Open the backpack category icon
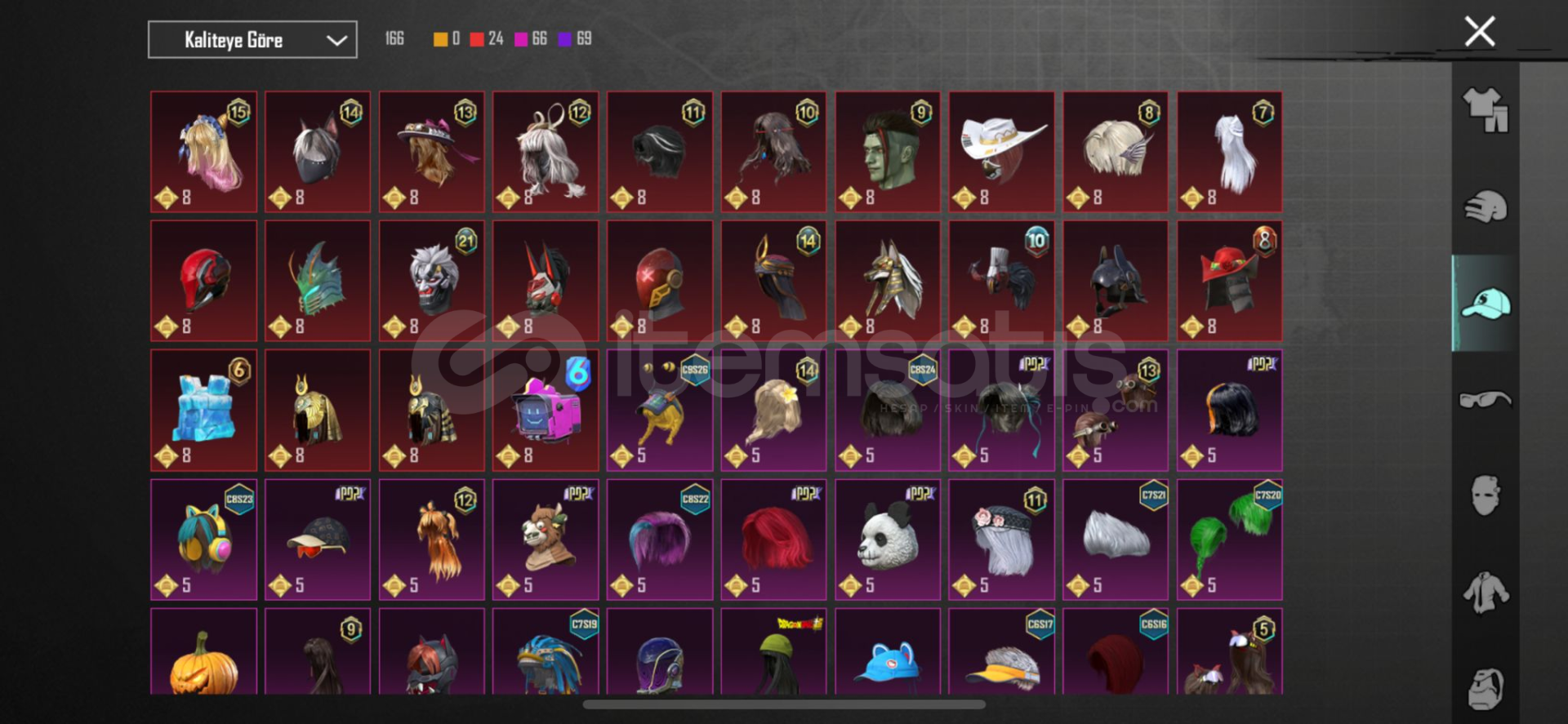The image size is (1568, 724). point(1486,689)
